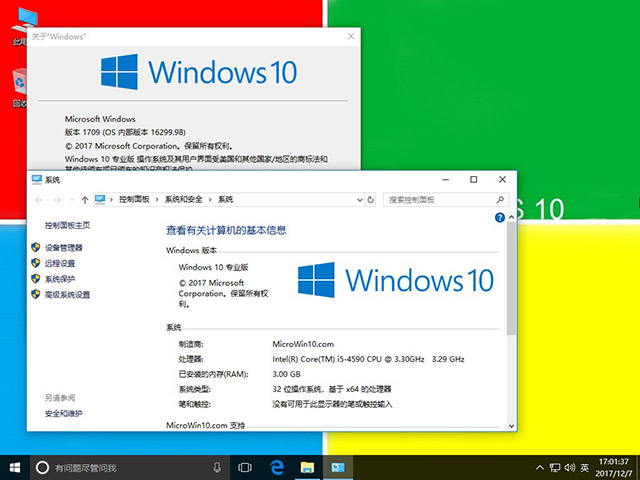This screenshot has height=480, width=640.
Task: Go up one level with the Up arrow
Action: 84,200
